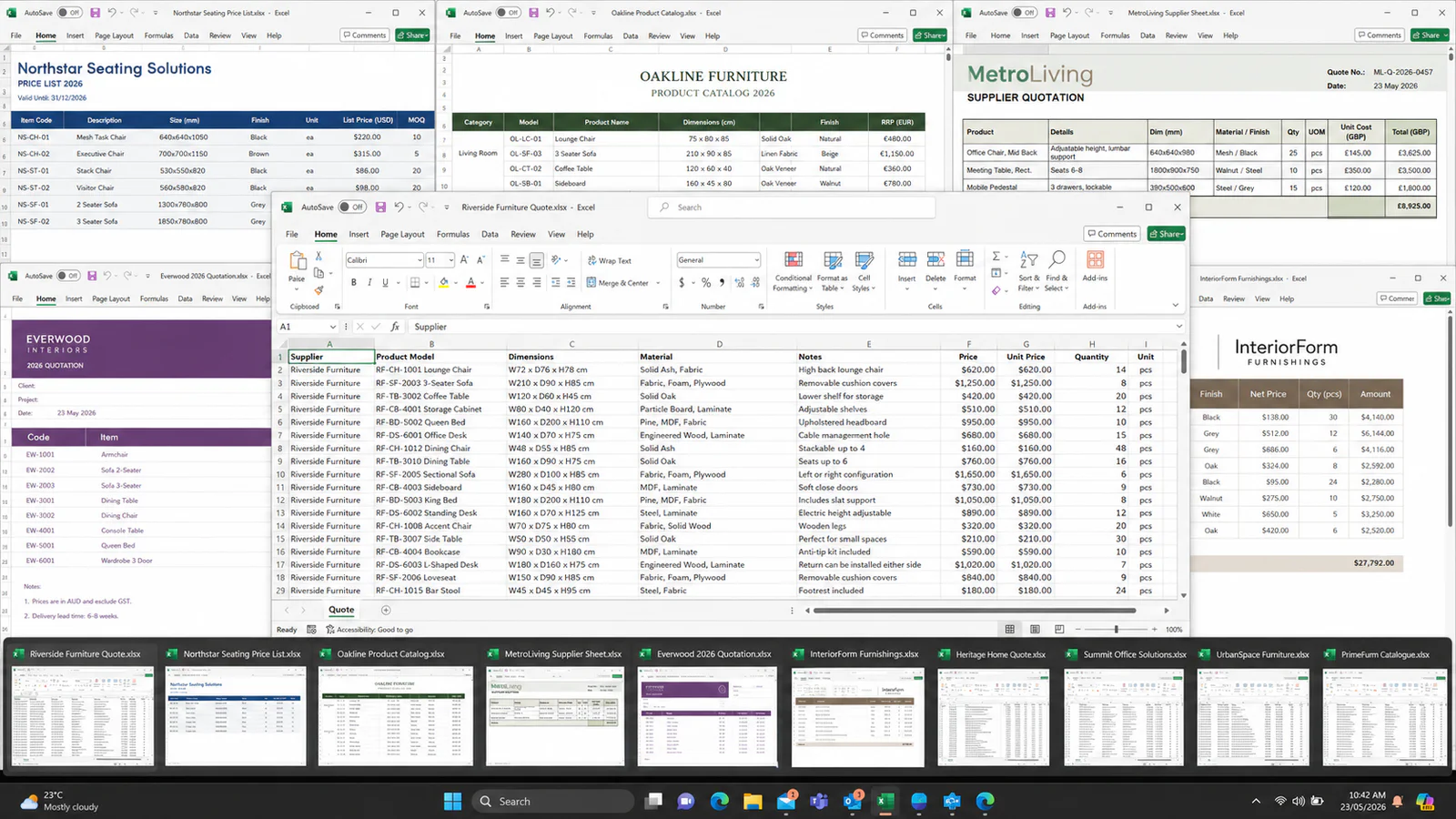Adjust the zoom slider in the status bar
Image resolution: width=1456 pixels, height=819 pixels.
click(1116, 630)
